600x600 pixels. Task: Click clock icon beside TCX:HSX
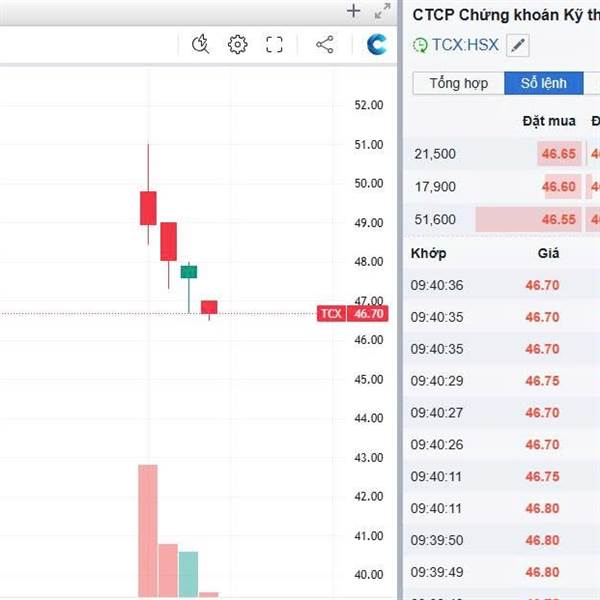coord(420,45)
